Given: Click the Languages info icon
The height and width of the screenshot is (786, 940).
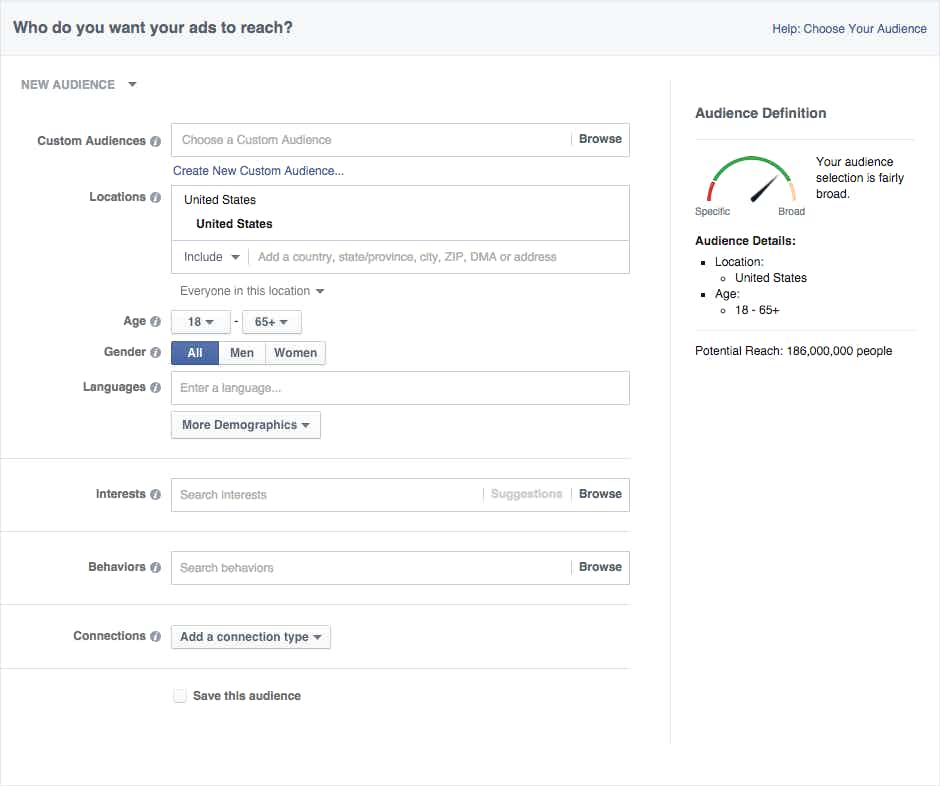Looking at the screenshot, I should pyautogui.click(x=155, y=388).
